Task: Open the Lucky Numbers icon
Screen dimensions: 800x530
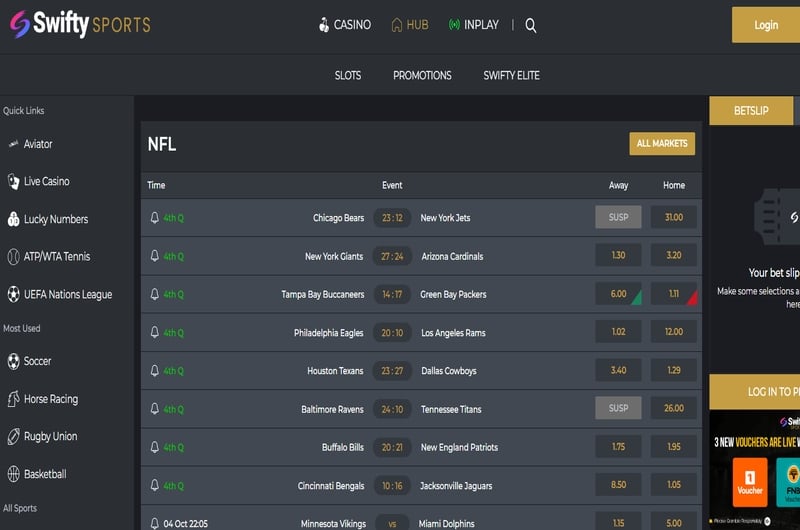Action: 13,219
